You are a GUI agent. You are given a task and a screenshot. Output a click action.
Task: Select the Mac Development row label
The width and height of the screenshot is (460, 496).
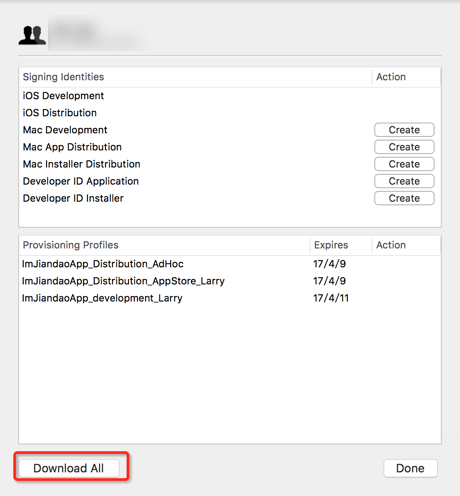coord(65,130)
